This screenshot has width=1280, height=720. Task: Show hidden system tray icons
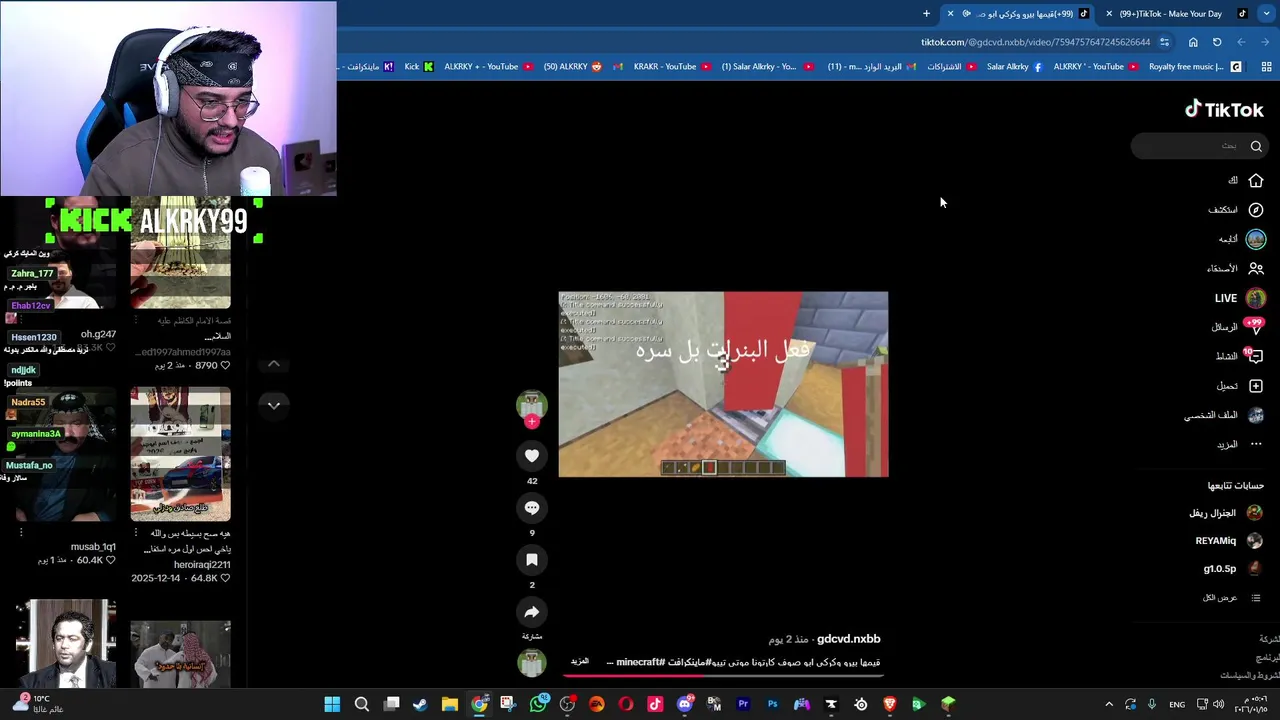[x=1108, y=705]
